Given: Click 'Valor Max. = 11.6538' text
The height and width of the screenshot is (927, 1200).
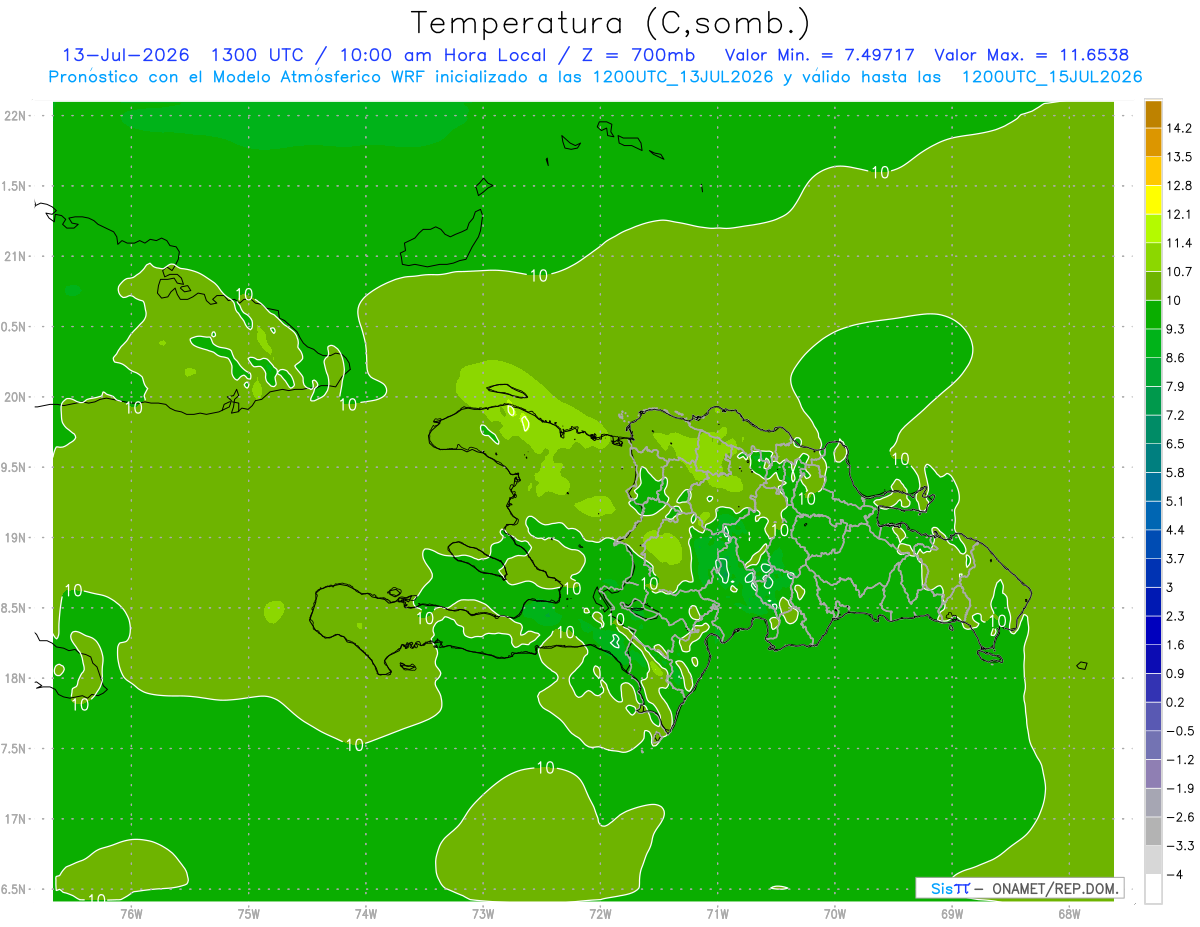Looking at the screenshot, I should click(1032, 55).
